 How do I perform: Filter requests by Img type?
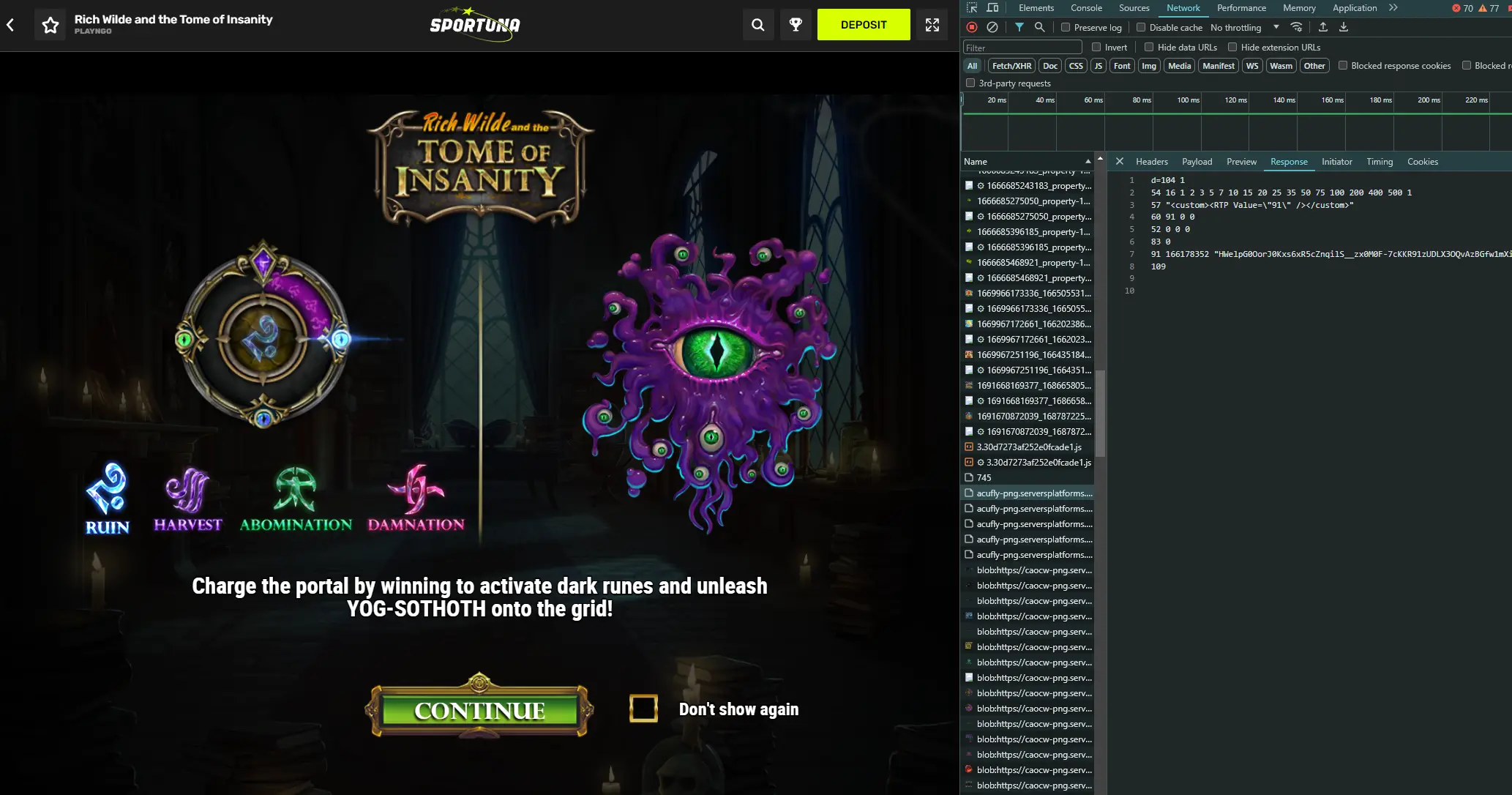click(x=1149, y=65)
